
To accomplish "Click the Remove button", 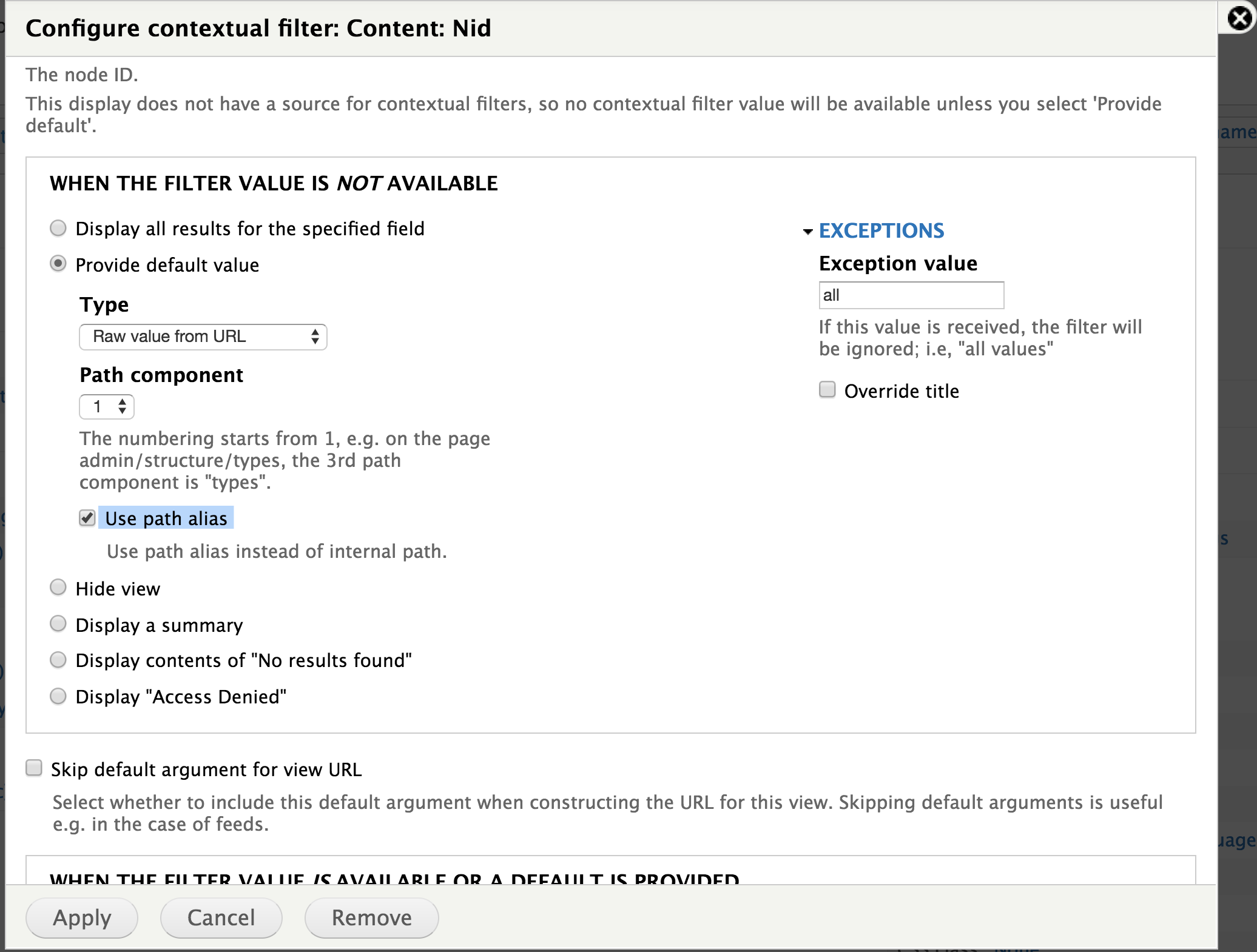I will (371, 917).
